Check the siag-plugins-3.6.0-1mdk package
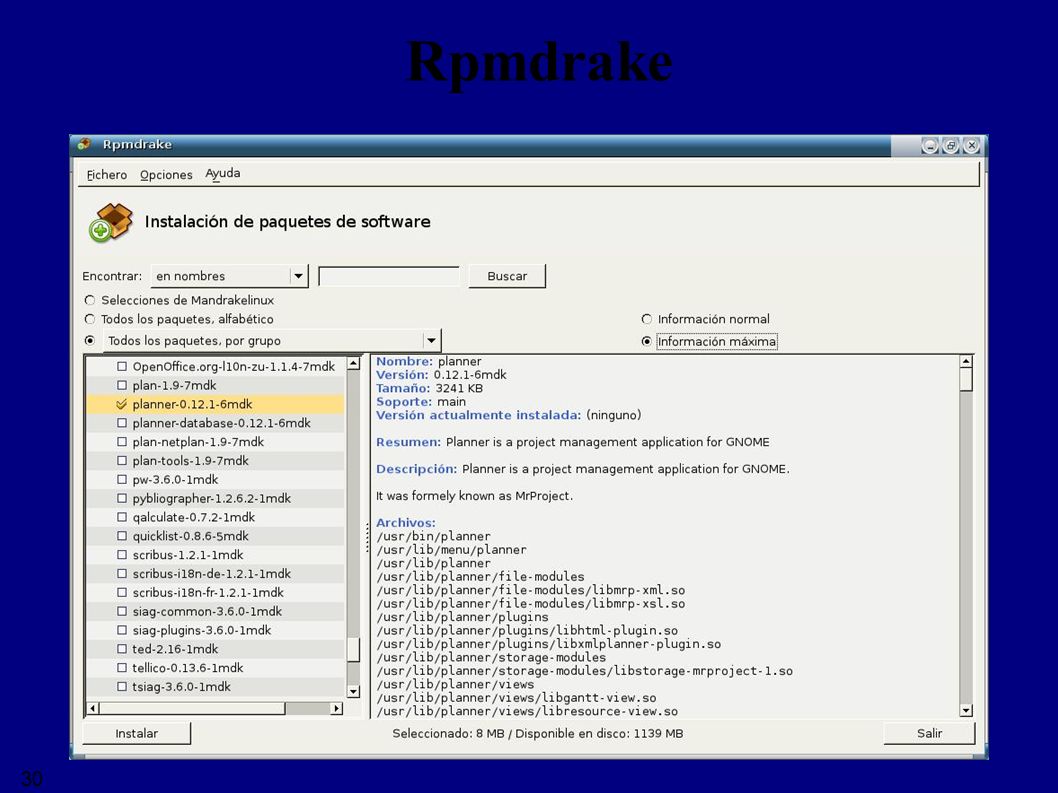This screenshot has height=793, width=1058. point(121,630)
